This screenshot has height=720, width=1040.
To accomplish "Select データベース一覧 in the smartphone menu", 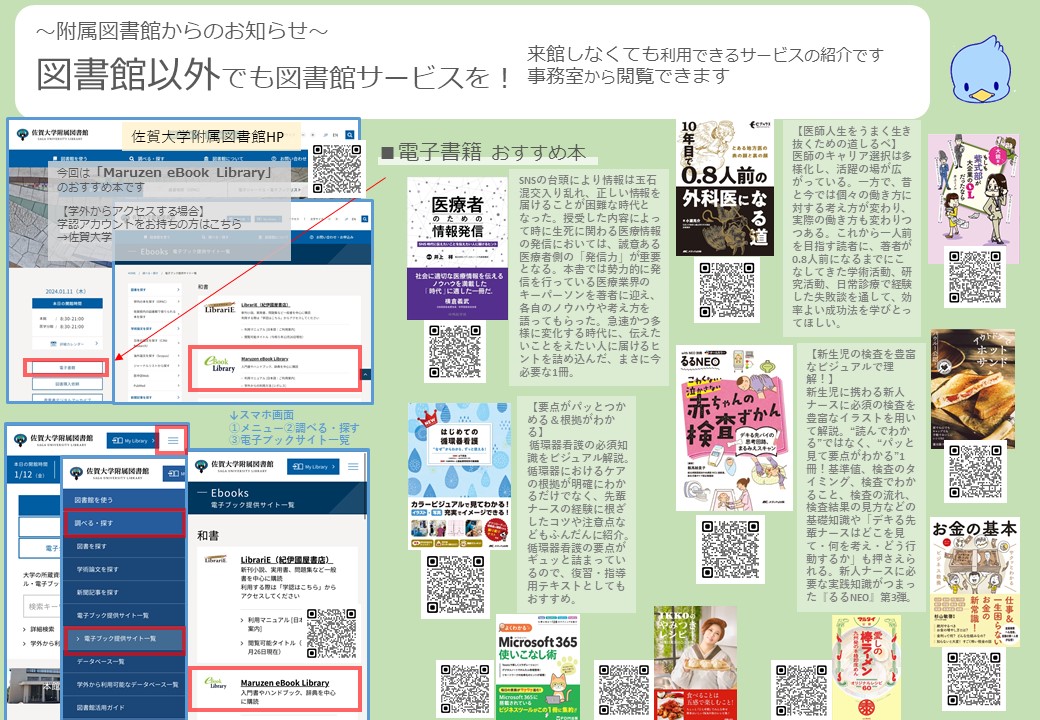I will (124, 662).
